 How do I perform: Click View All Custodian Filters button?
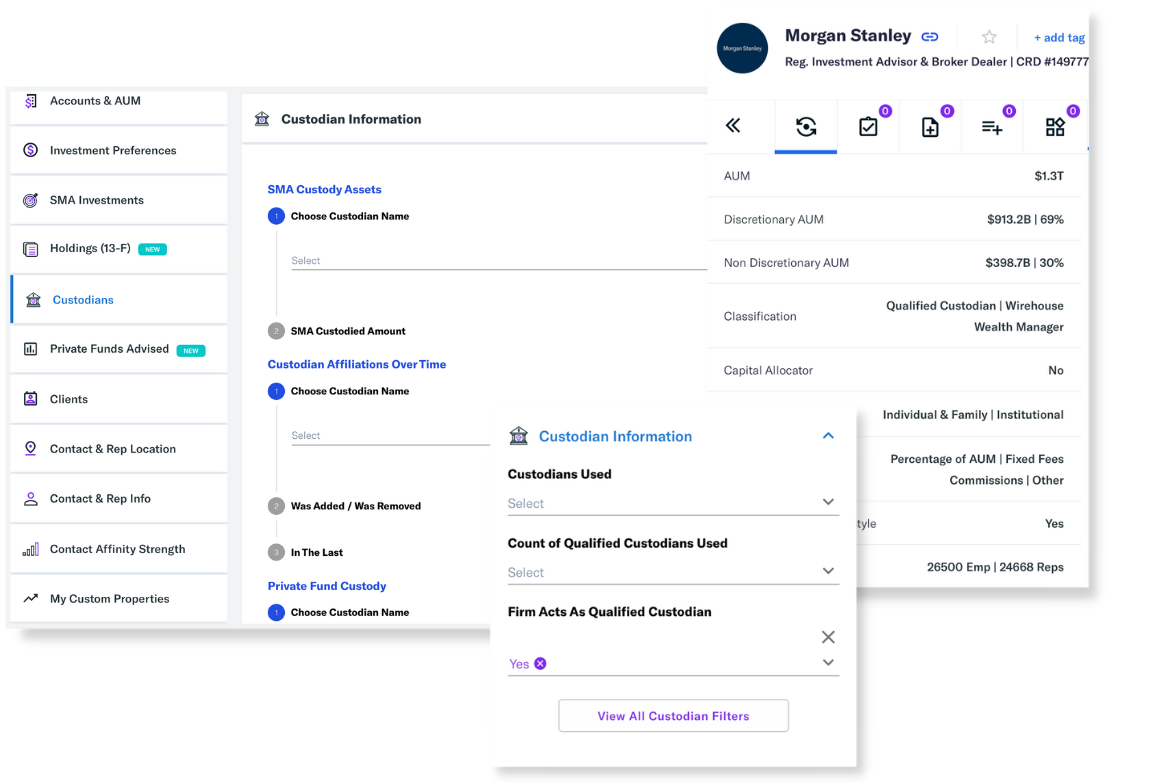[x=673, y=716]
